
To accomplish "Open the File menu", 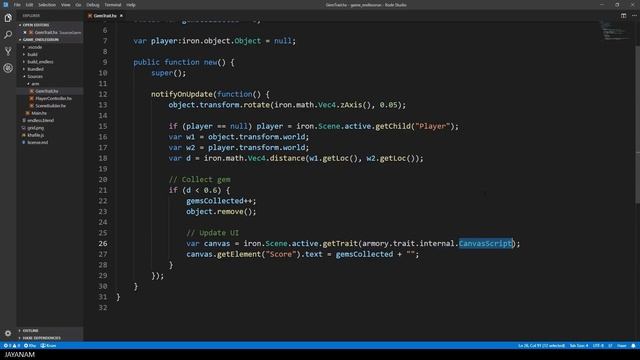I will (x=17, y=5).
